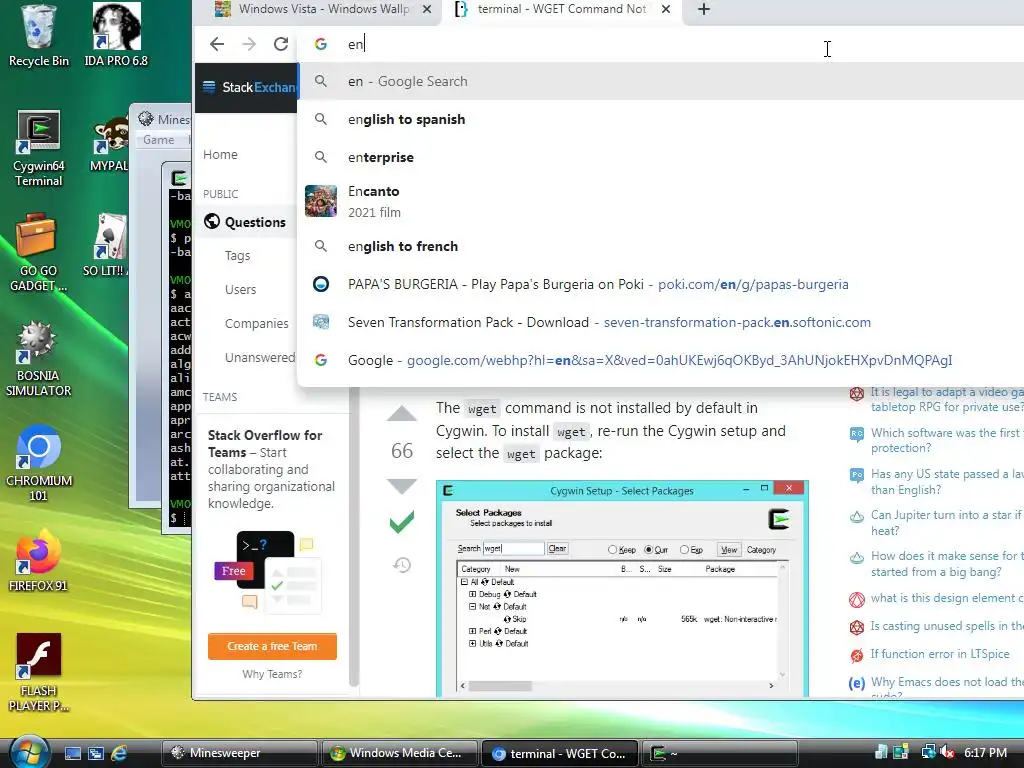
Task: Open the Recycle Bin desktop icon
Action: point(39,36)
